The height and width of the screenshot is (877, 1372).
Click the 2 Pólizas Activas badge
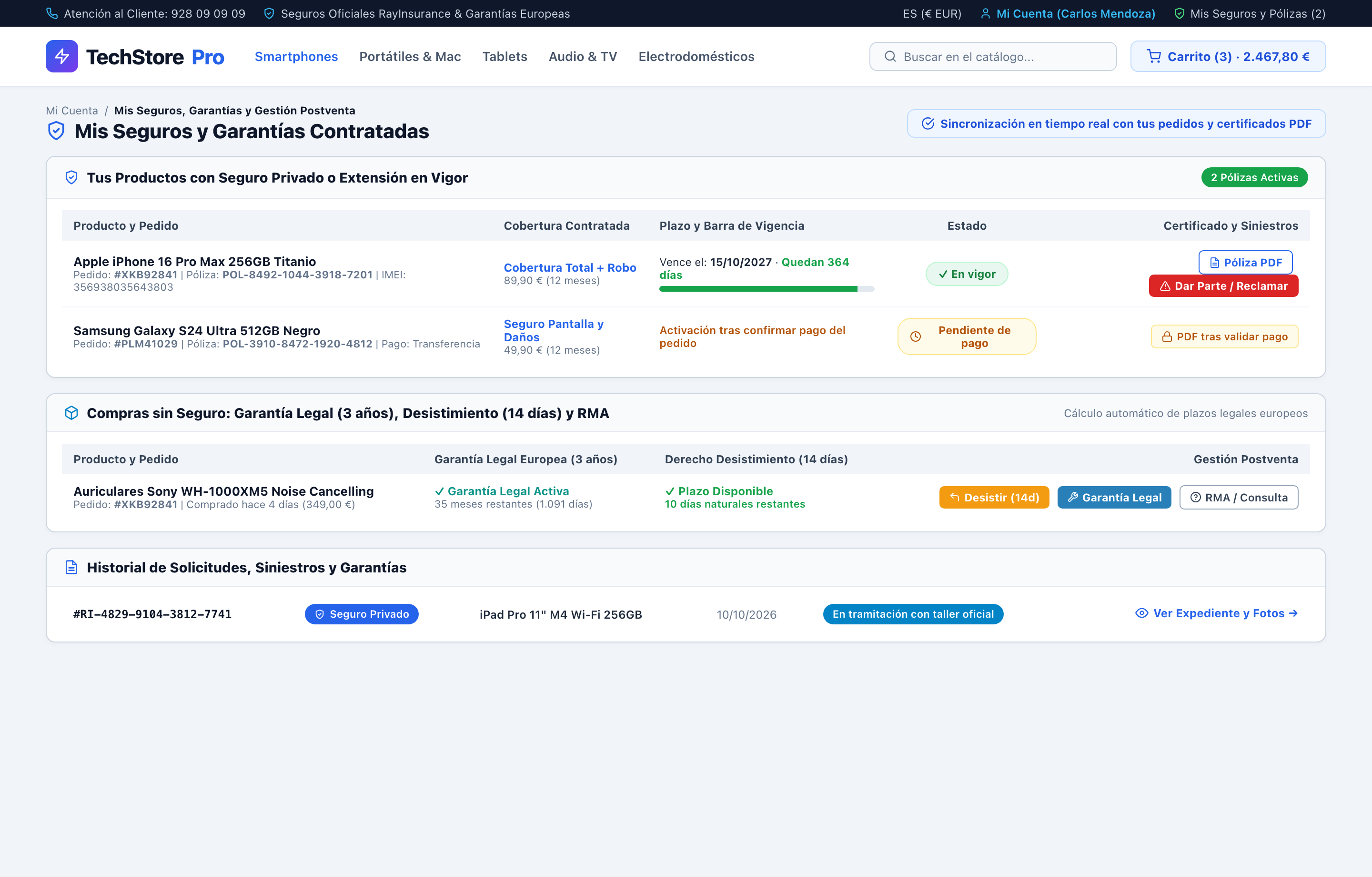coord(1254,177)
